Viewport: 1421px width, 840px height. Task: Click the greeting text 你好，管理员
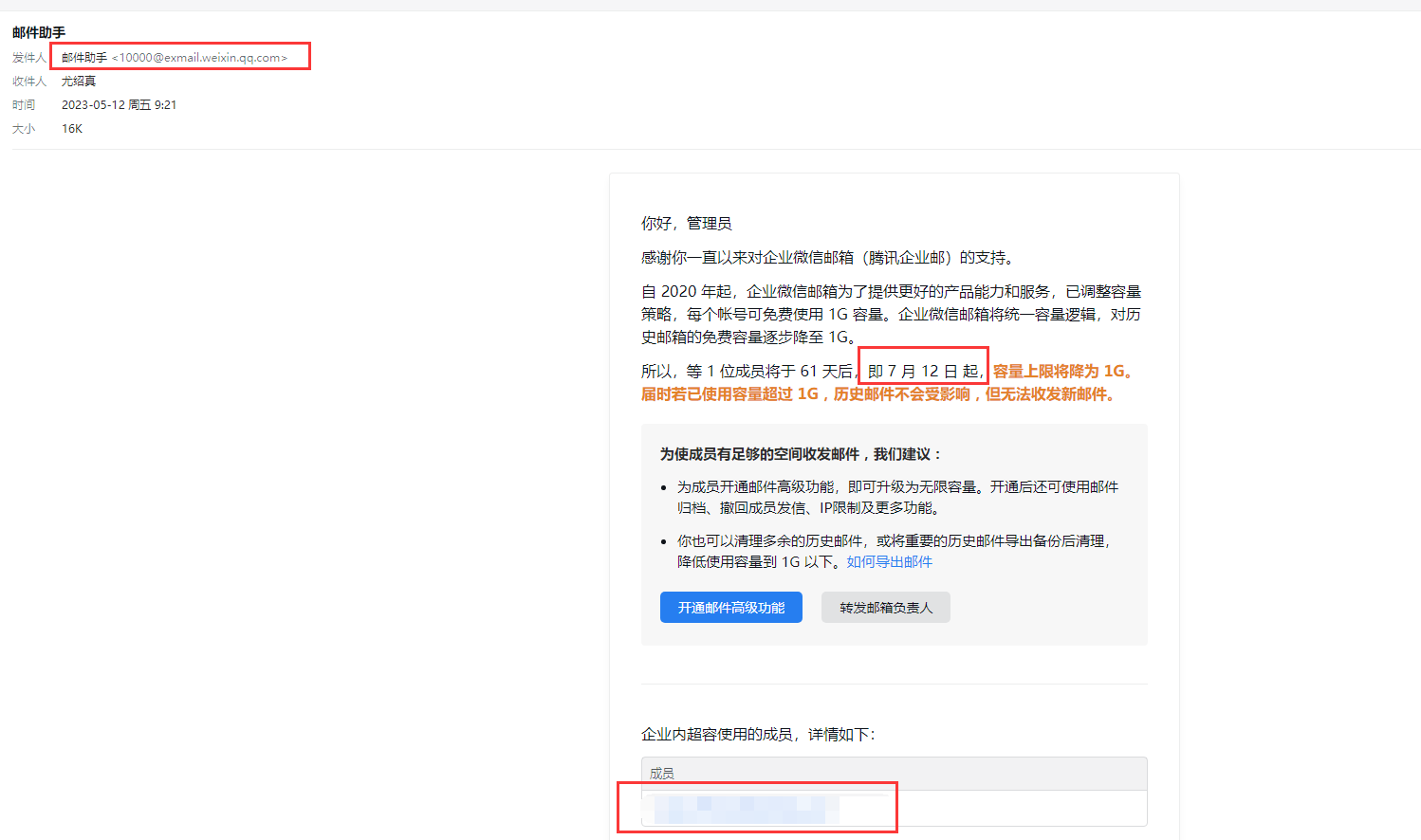point(686,224)
